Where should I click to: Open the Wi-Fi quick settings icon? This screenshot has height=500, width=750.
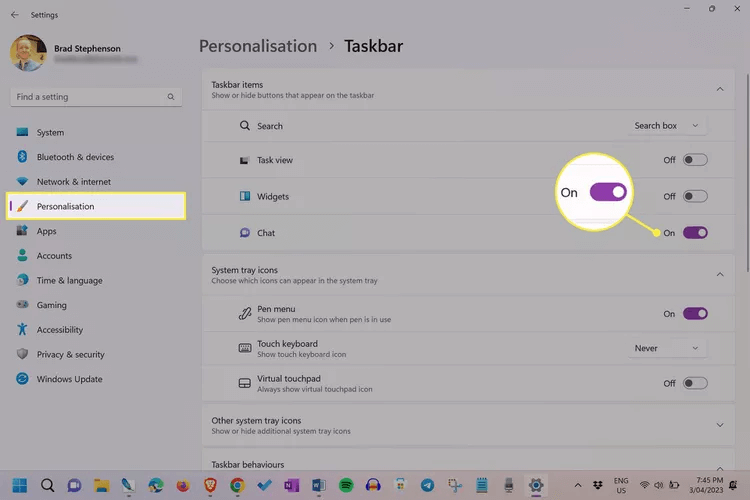644,485
